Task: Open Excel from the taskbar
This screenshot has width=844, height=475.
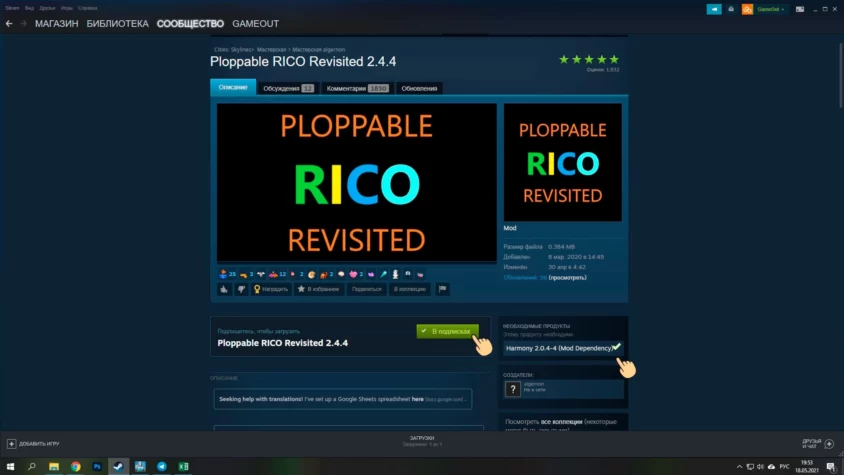Action: 184,466
